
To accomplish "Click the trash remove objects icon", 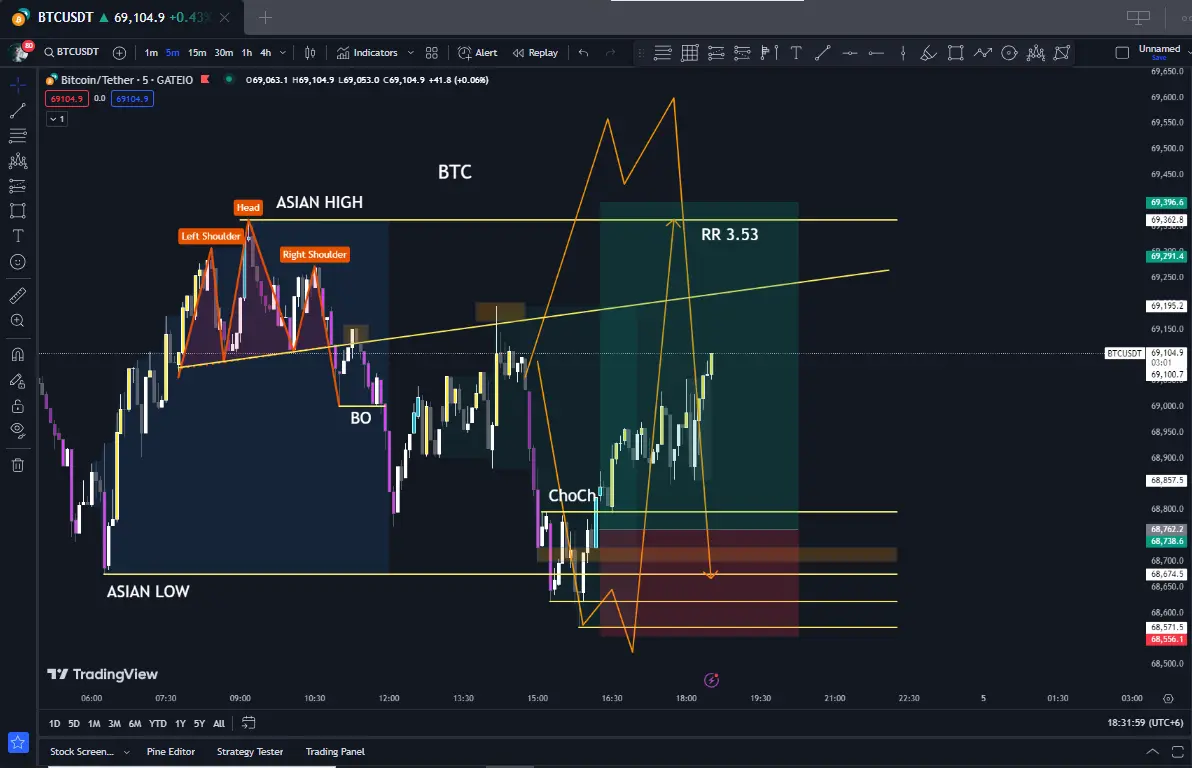I will click(17, 465).
